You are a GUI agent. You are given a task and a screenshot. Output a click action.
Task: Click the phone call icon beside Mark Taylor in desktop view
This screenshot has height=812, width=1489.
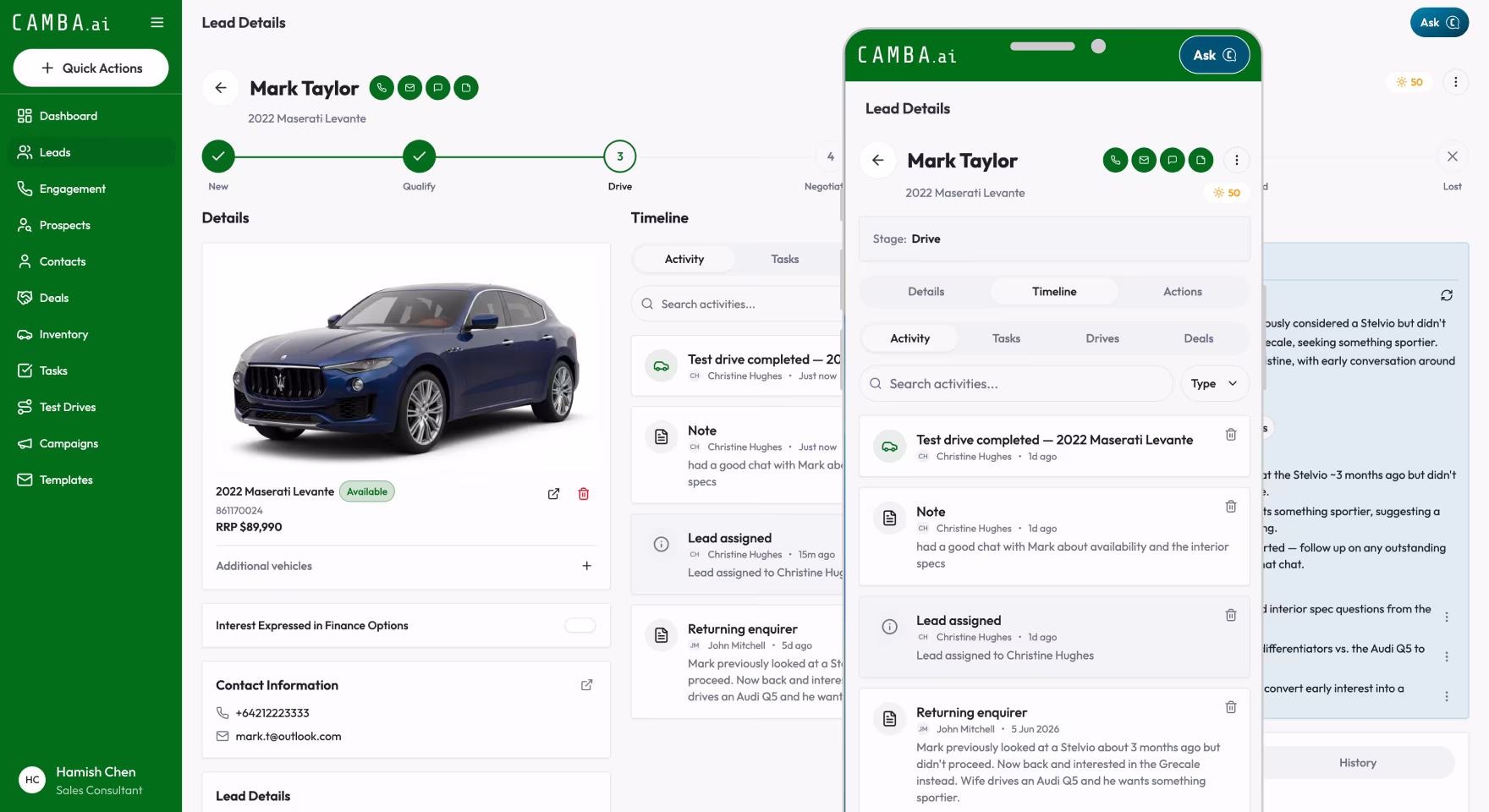(382, 87)
